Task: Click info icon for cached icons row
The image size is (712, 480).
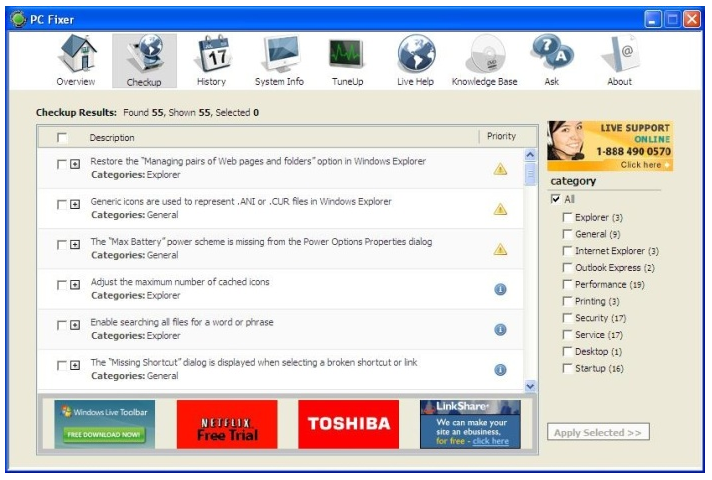Action: 500,289
